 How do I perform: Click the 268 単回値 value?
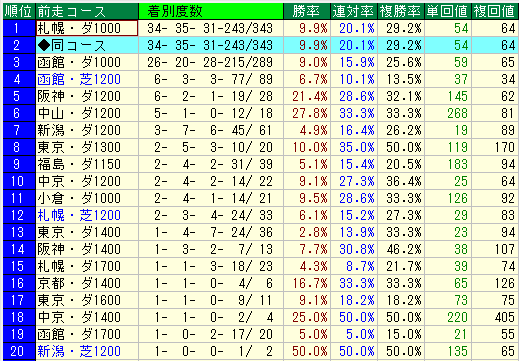[x=458, y=113]
